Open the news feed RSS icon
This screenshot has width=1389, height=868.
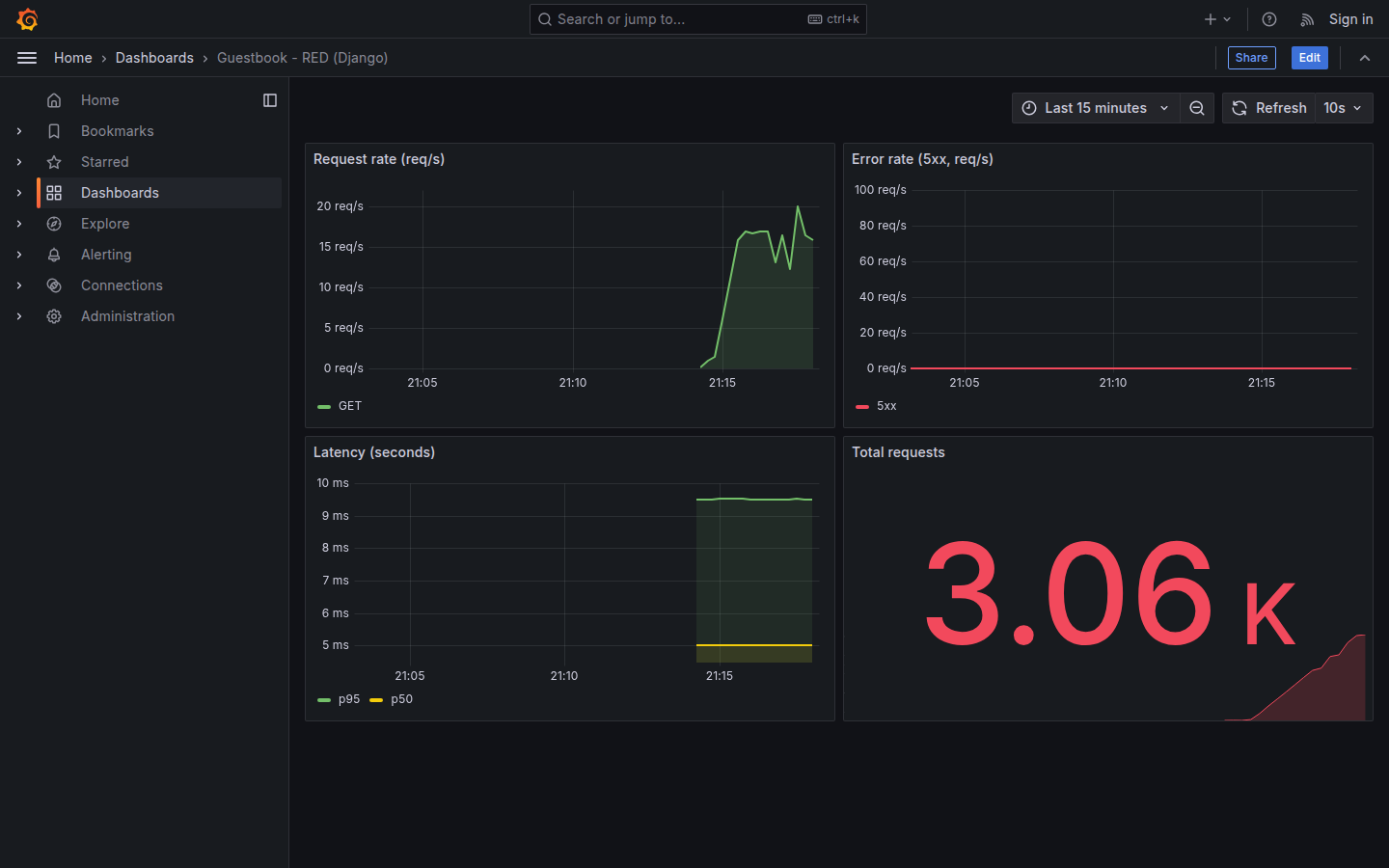click(1307, 19)
